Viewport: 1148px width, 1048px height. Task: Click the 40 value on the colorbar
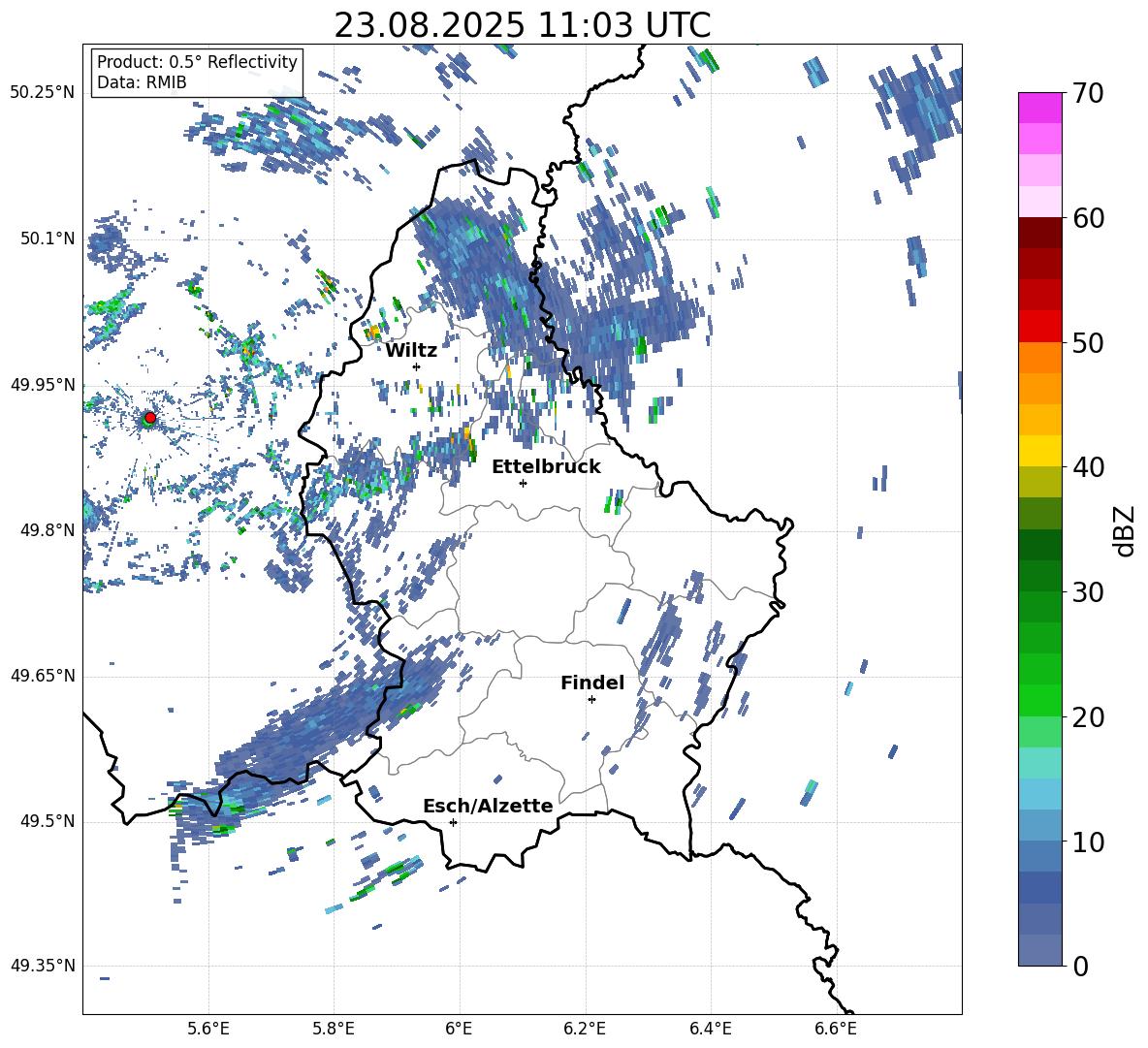(x=1088, y=467)
